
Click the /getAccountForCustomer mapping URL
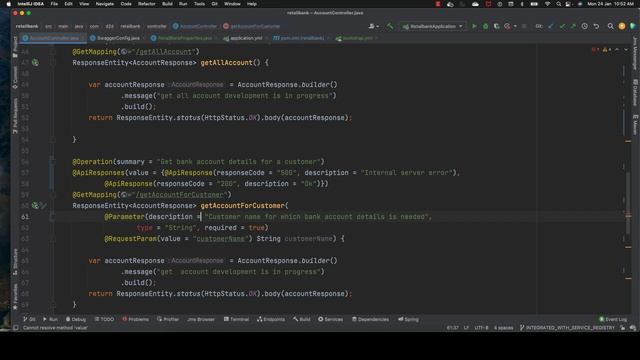click(x=180, y=195)
